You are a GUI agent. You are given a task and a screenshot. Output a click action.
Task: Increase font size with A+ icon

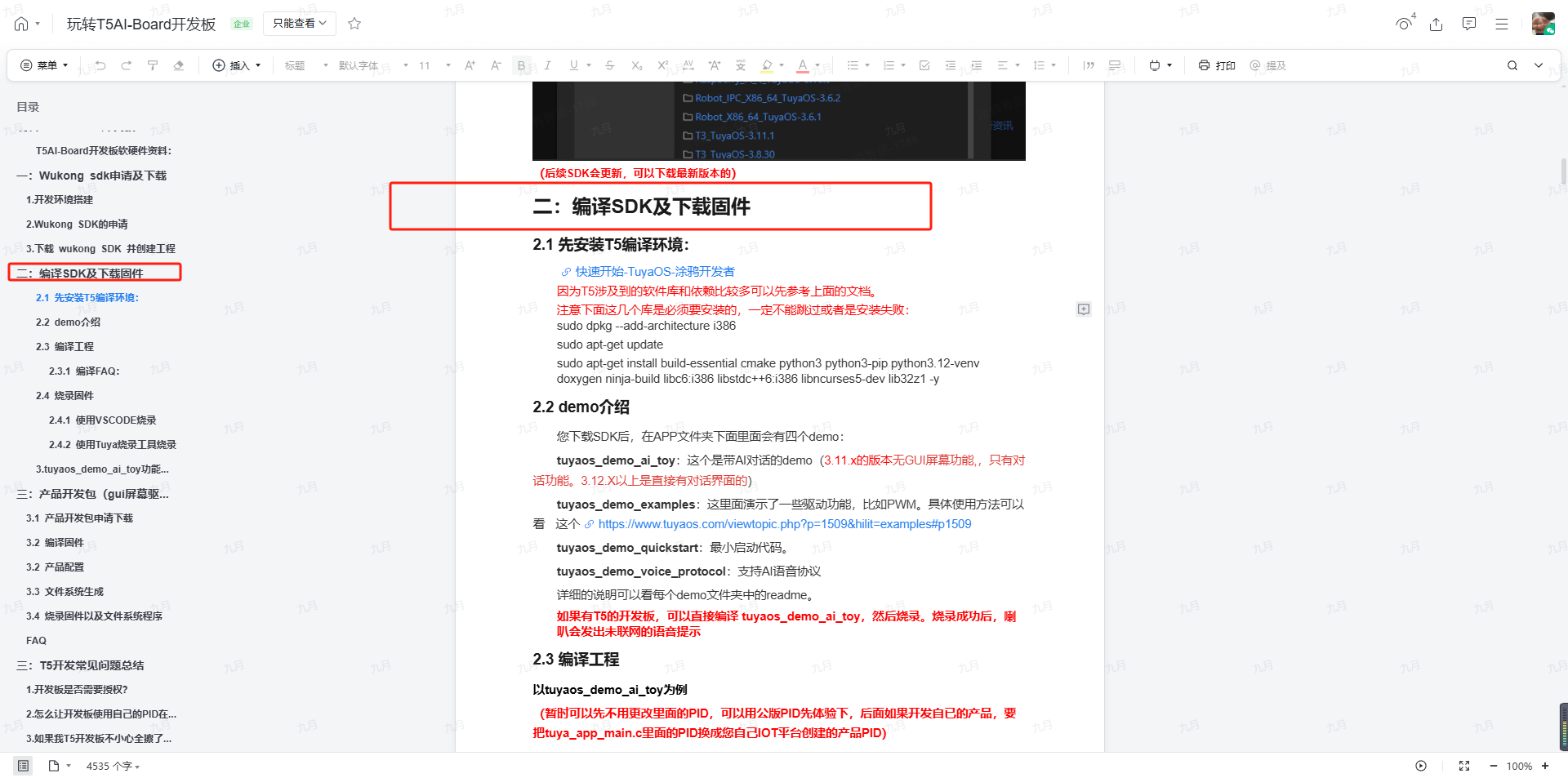[470, 65]
